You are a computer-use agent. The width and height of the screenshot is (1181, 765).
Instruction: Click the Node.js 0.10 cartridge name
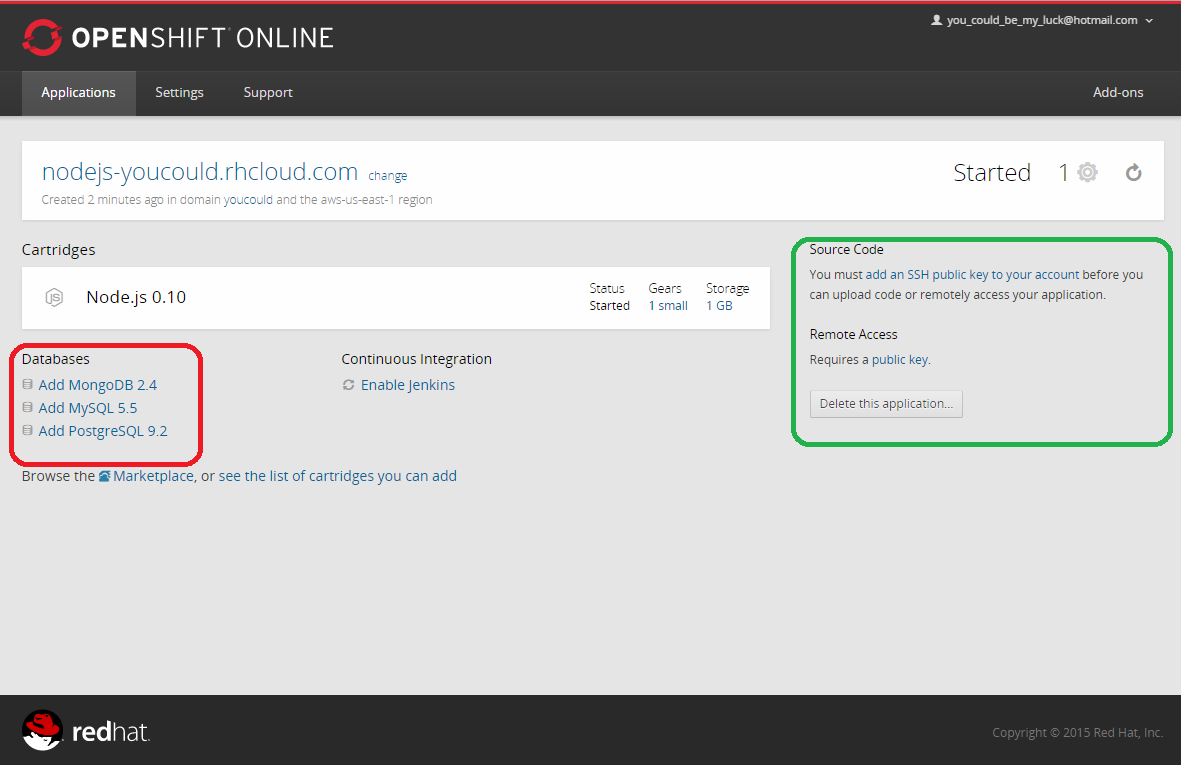tap(136, 297)
